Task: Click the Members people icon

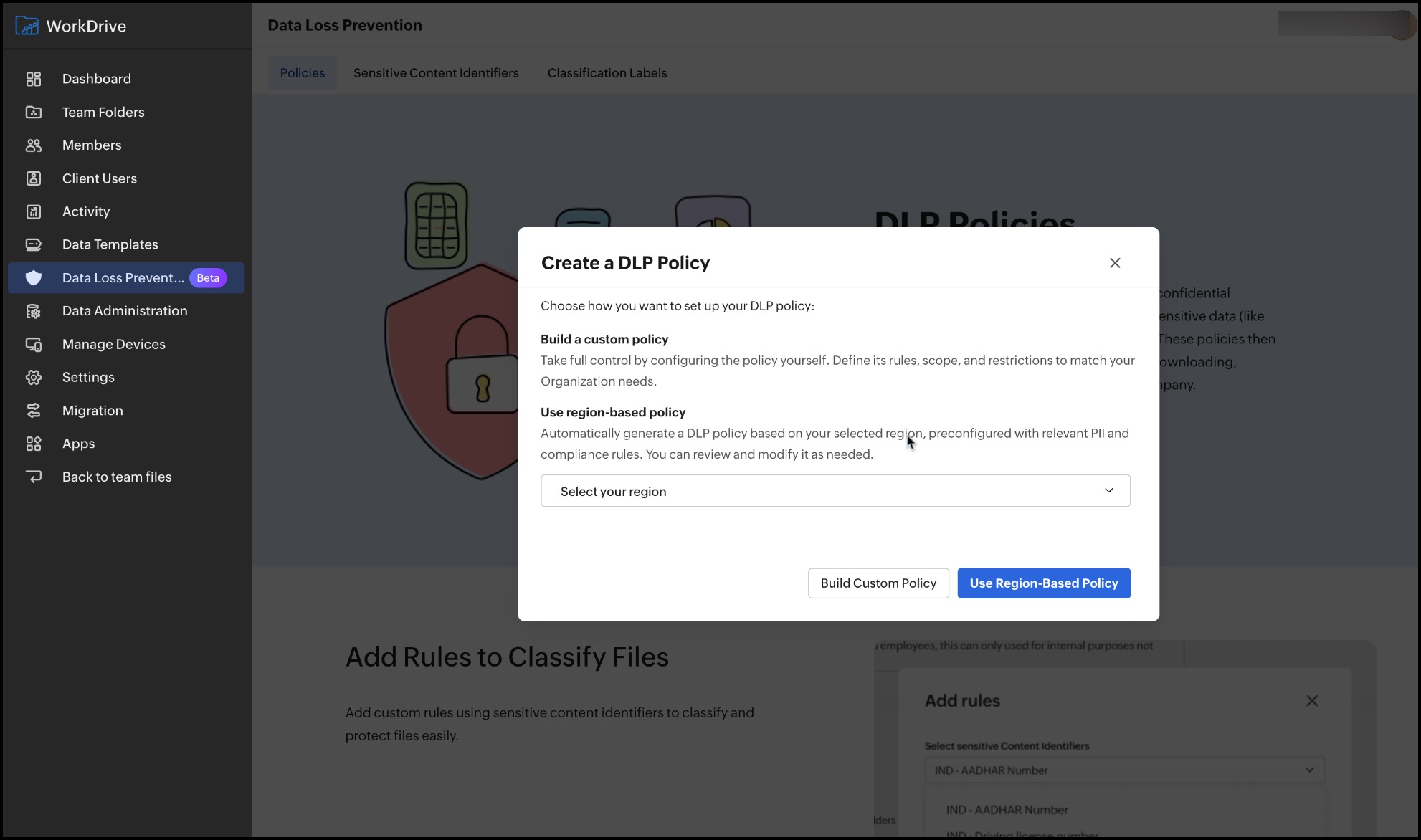Action: 34,145
